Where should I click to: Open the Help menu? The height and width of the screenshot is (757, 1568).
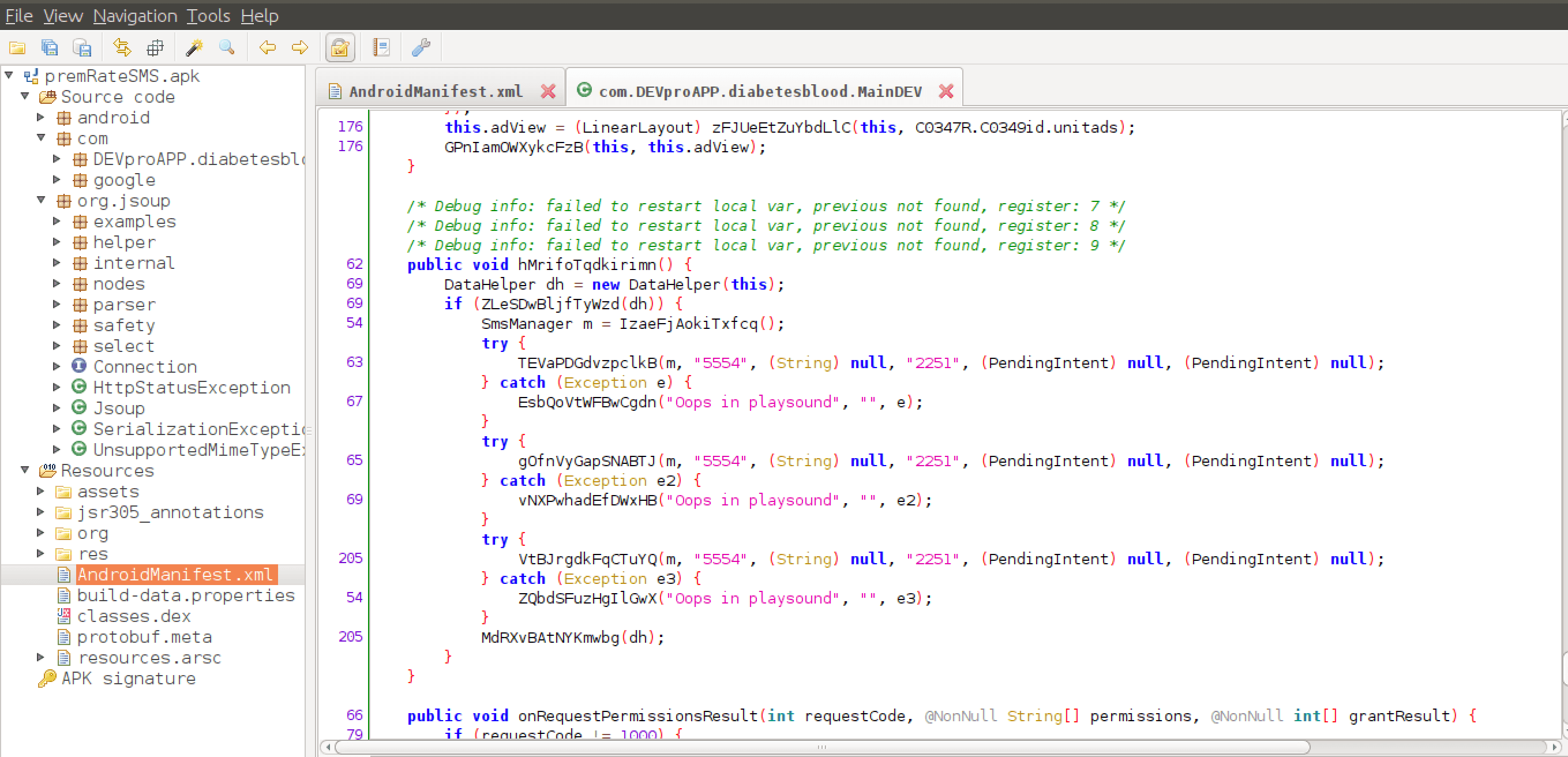click(x=259, y=15)
